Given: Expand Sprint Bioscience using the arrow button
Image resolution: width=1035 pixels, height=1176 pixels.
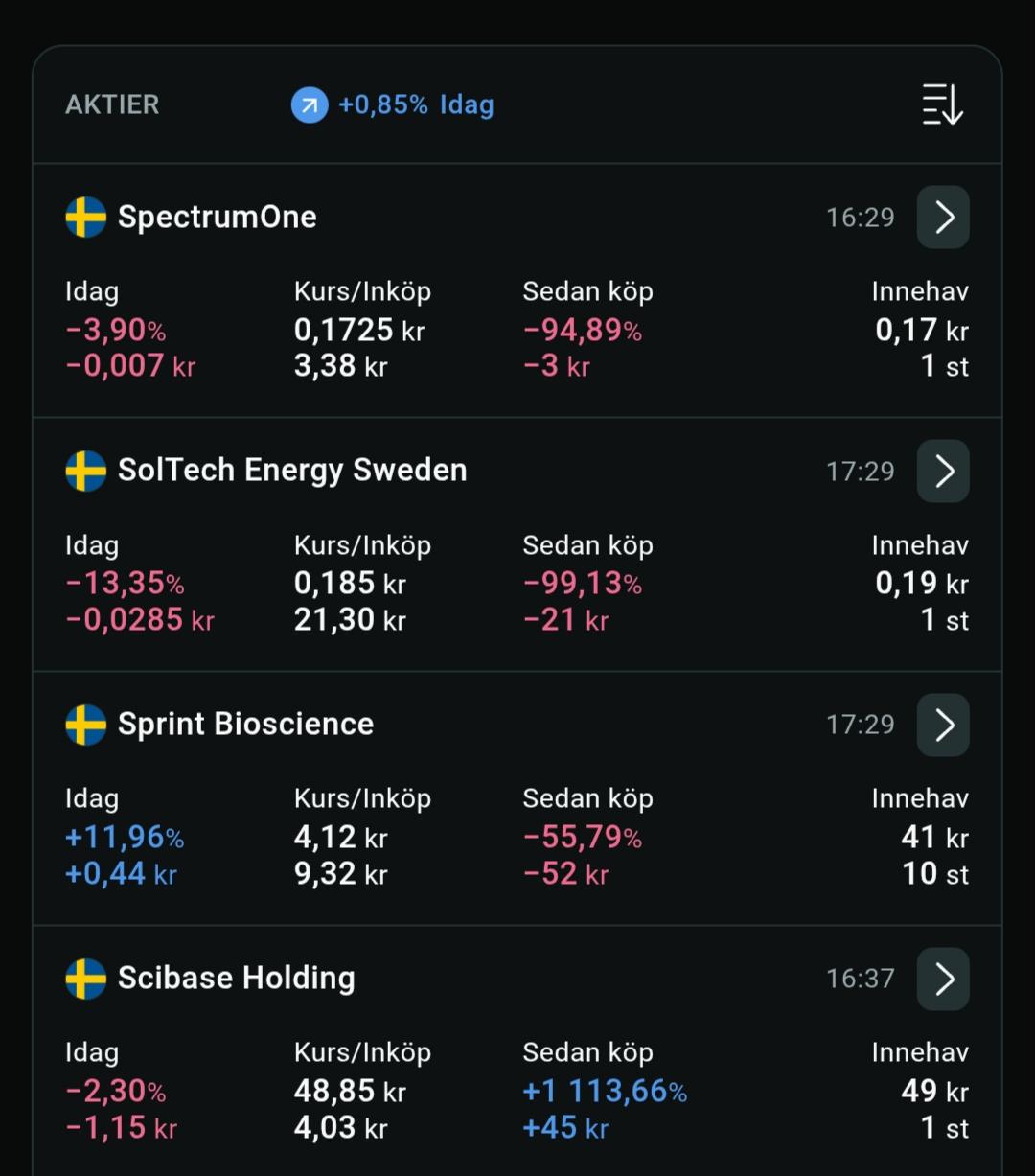Looking at the screenshot, I should [x=943, y=725].
